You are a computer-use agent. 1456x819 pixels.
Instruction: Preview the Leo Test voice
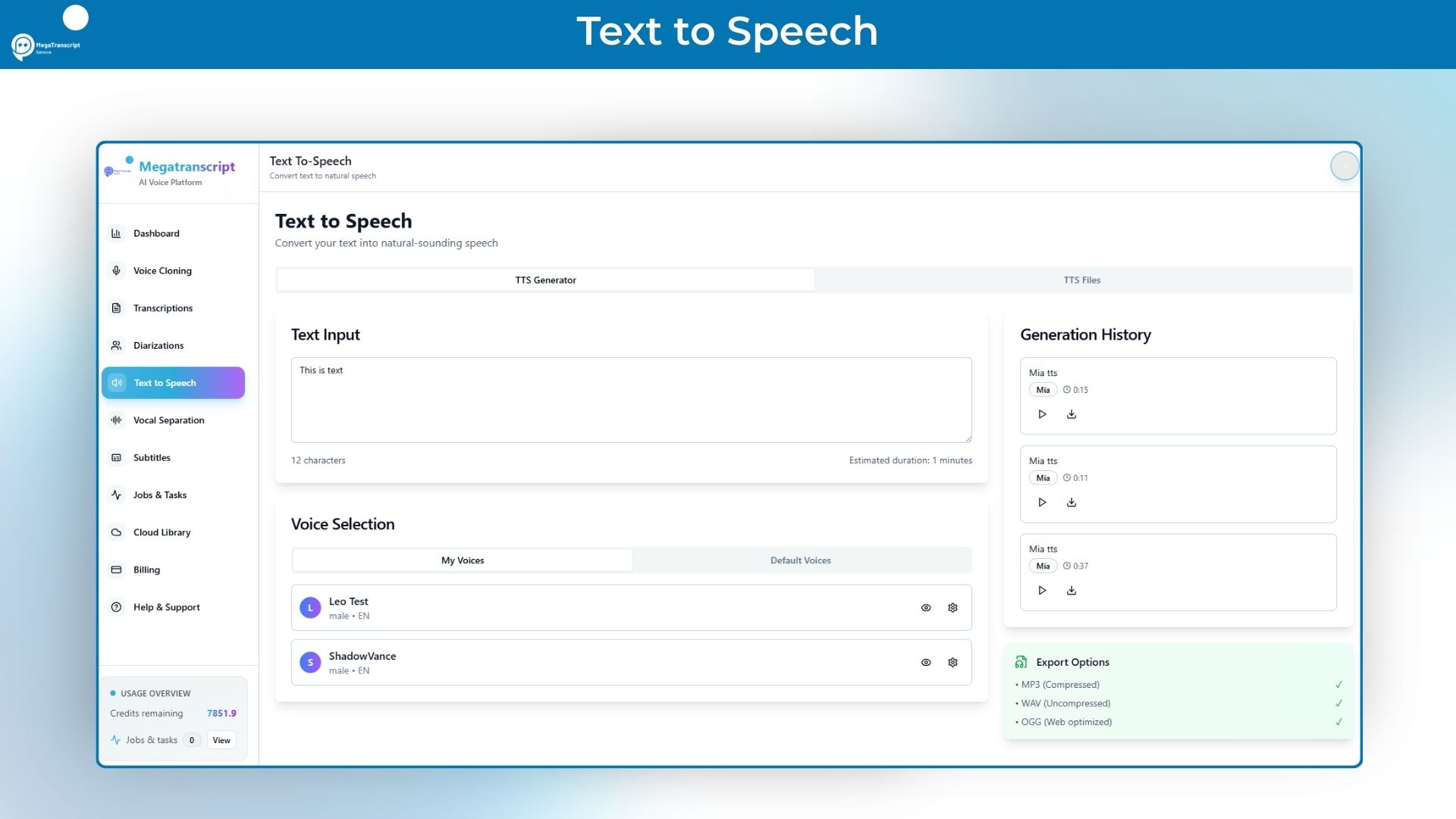[x=926, y=607]
